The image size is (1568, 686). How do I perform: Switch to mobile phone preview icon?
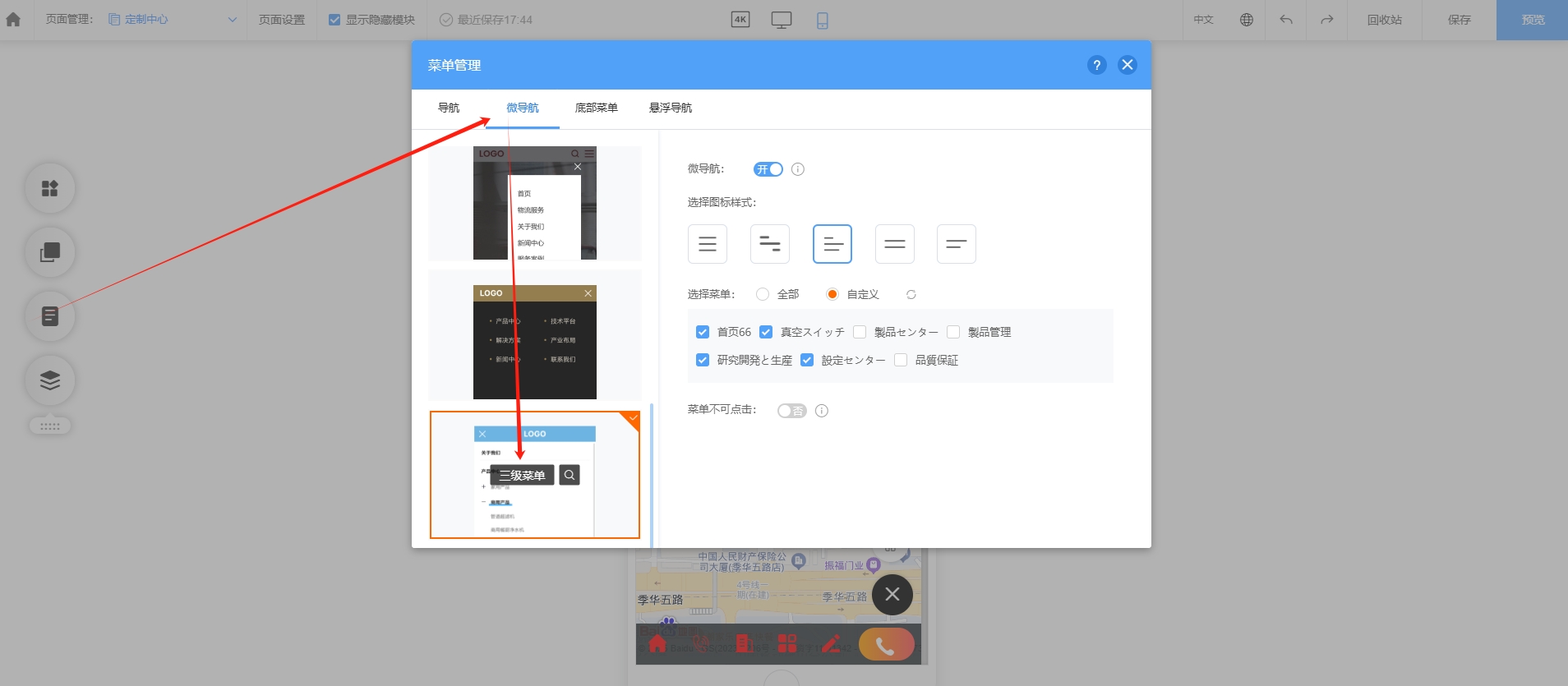[822, 20]
